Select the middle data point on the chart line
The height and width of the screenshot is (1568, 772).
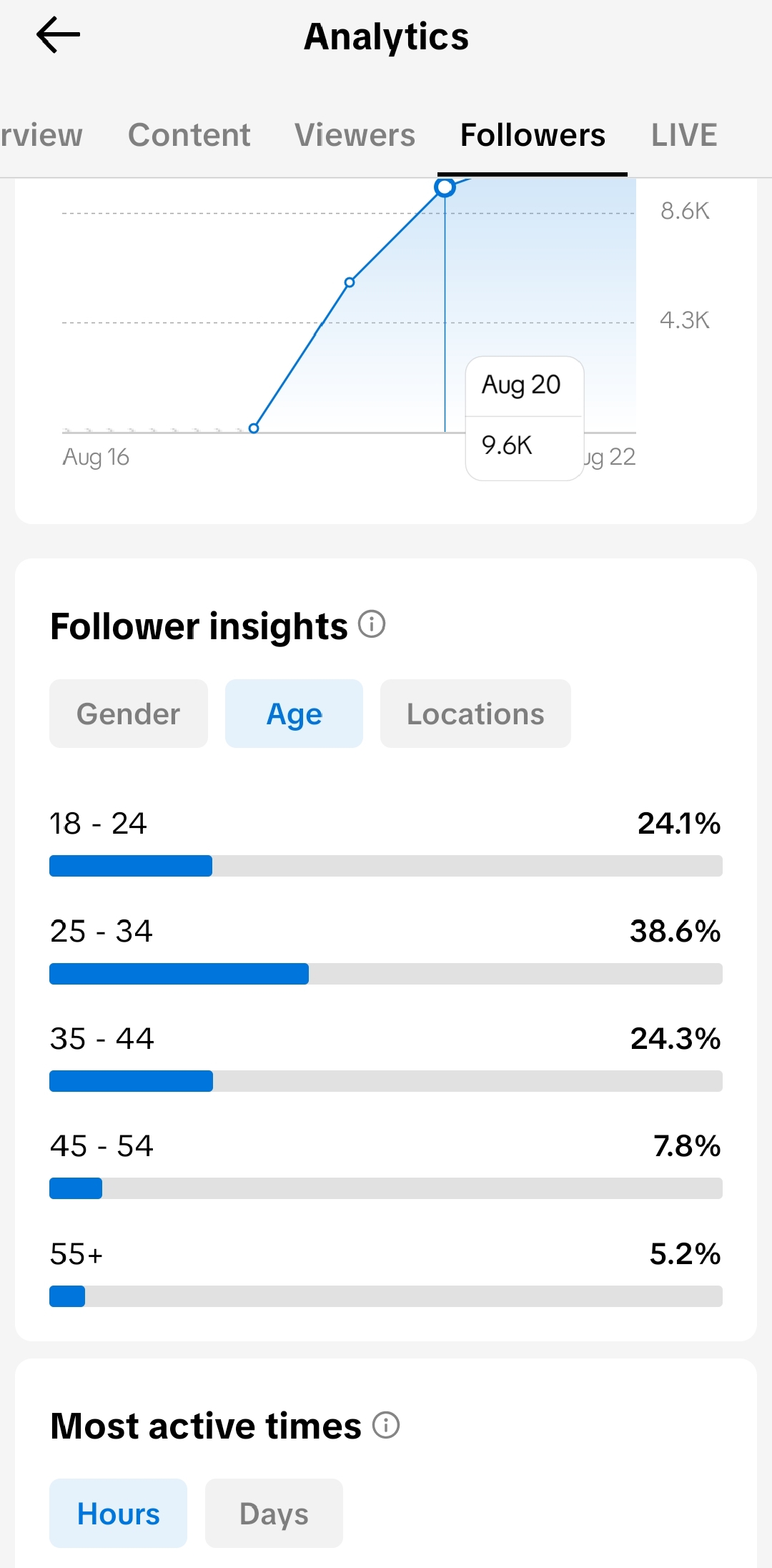(350, 282)
